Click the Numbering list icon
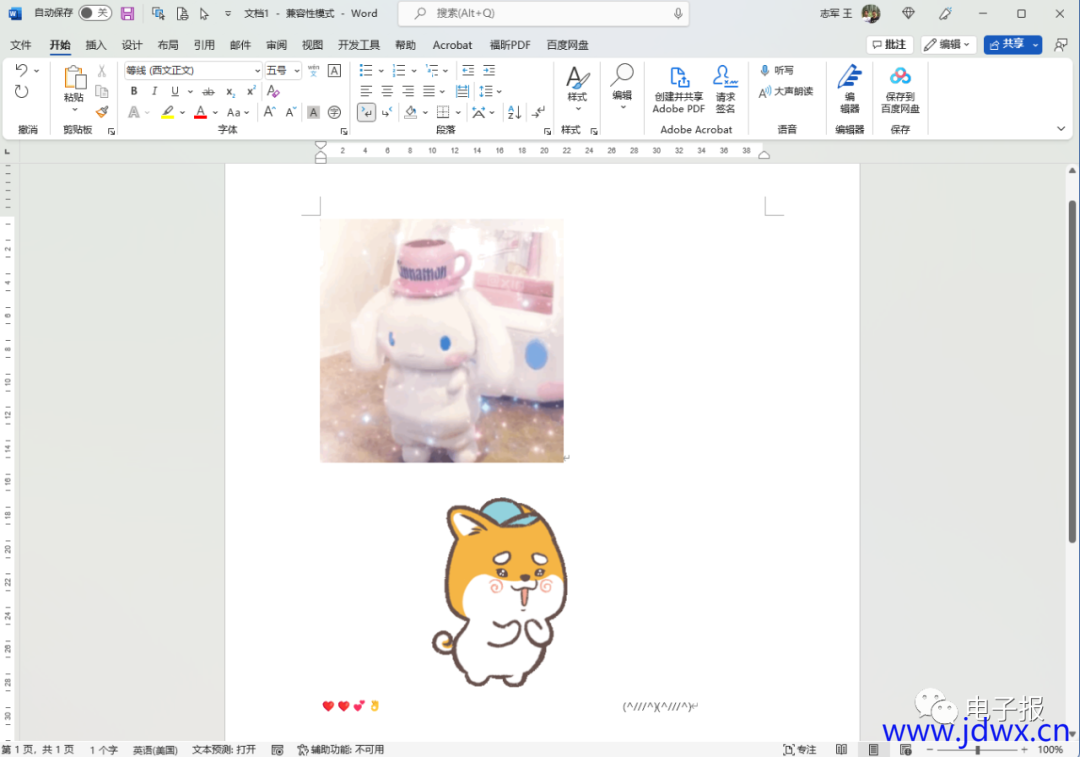 pos(399,70)
